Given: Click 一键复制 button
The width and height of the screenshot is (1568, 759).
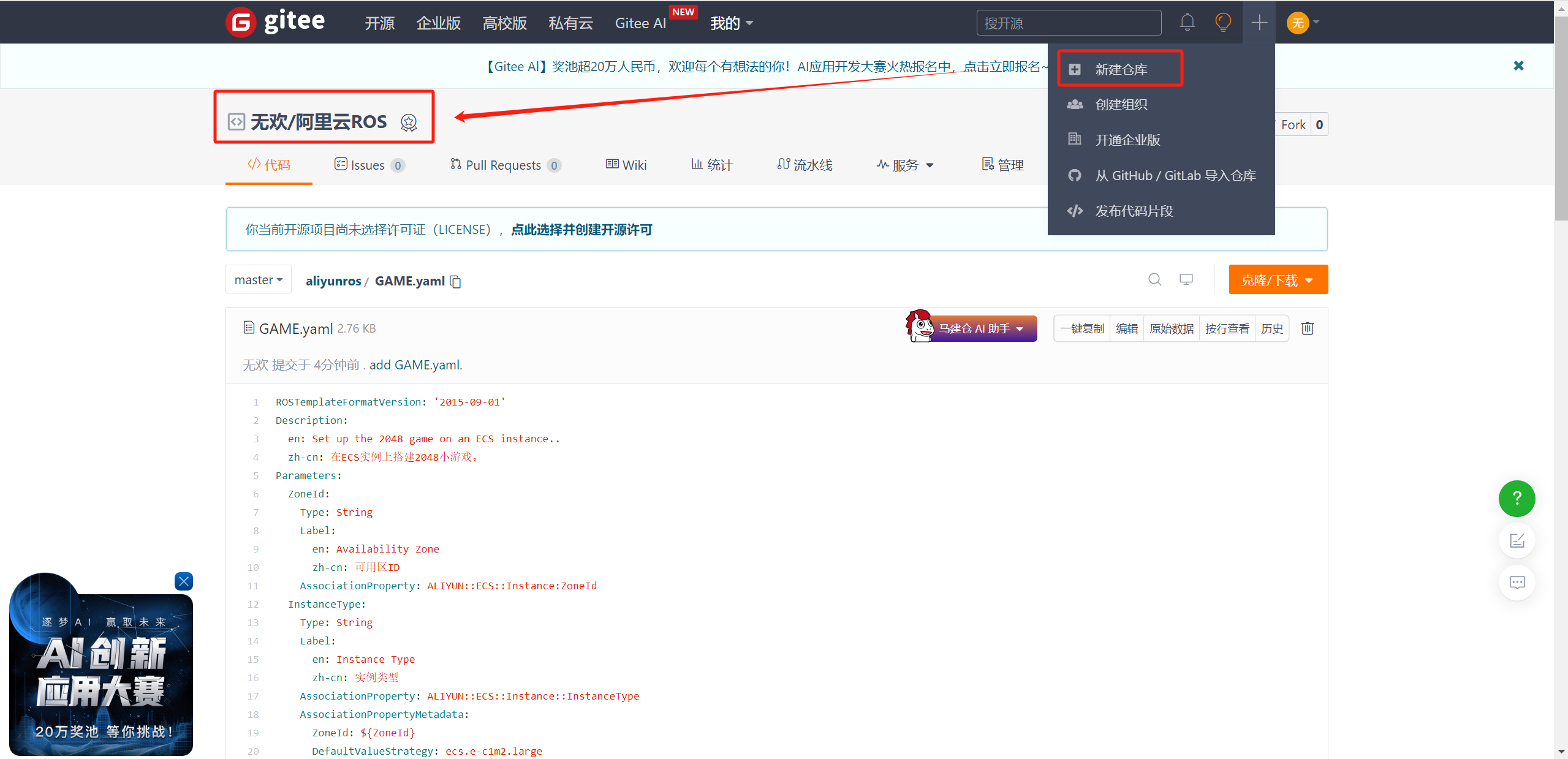Looking at the screenshot, I should [1082, 329].
